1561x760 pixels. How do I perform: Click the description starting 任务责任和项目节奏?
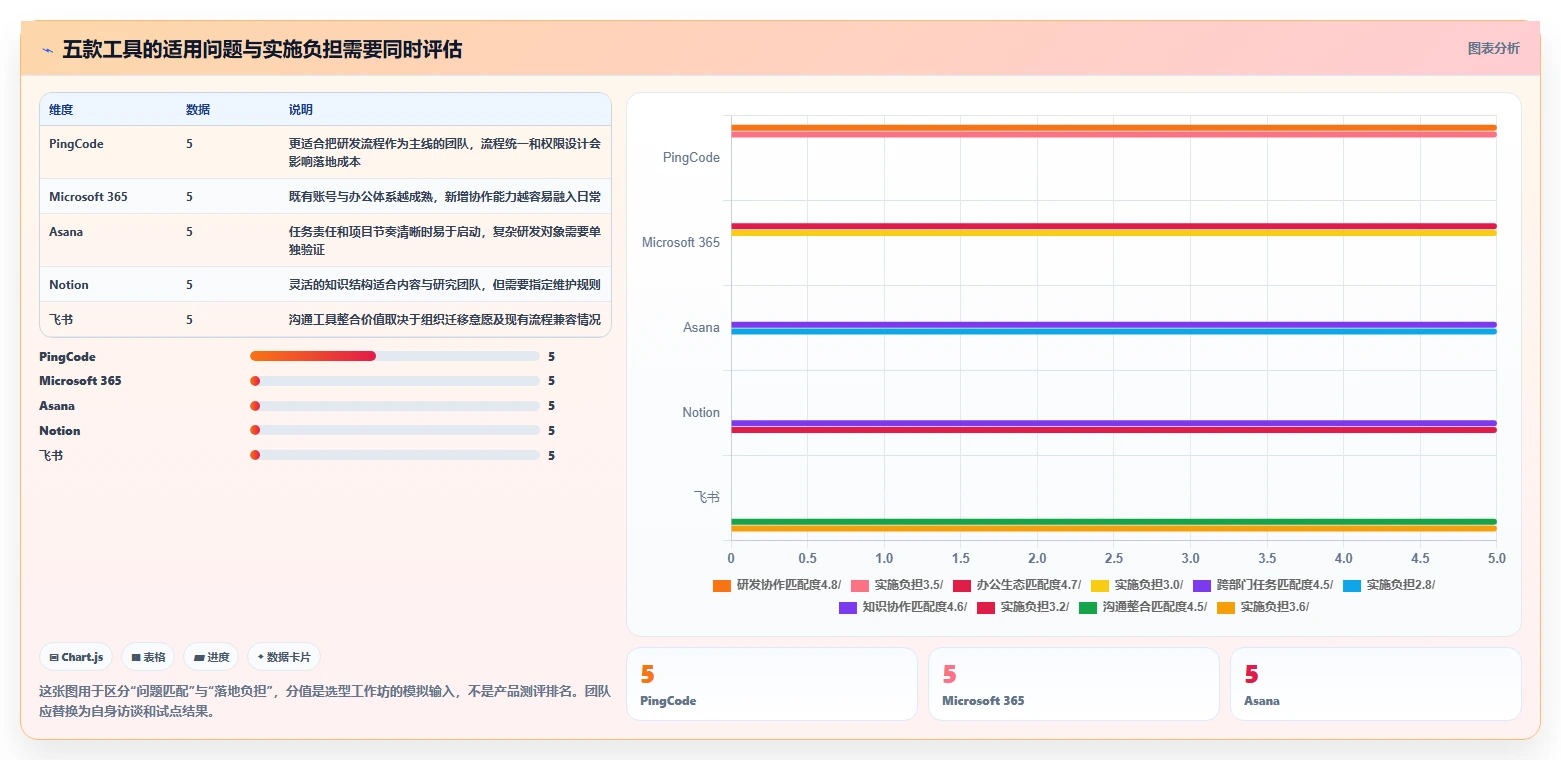[445, 240]
